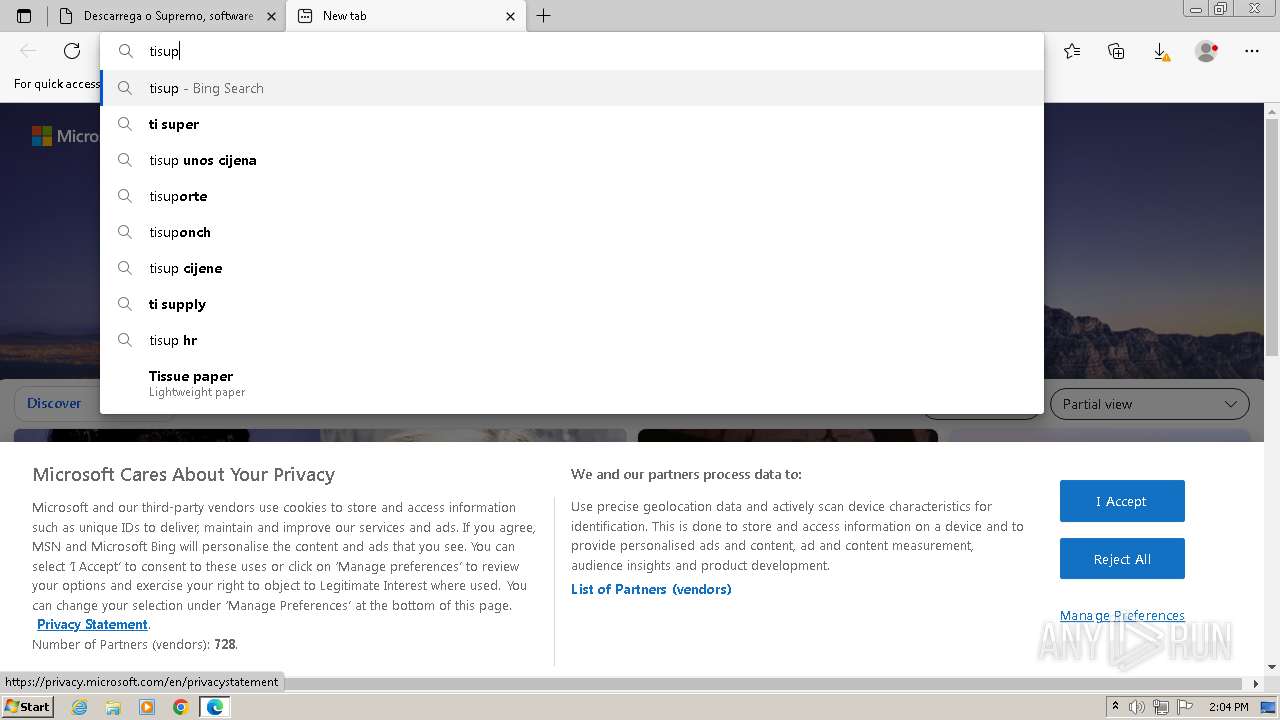
Task: Open the Action Center flag icon
Action: click(1184, 707)
